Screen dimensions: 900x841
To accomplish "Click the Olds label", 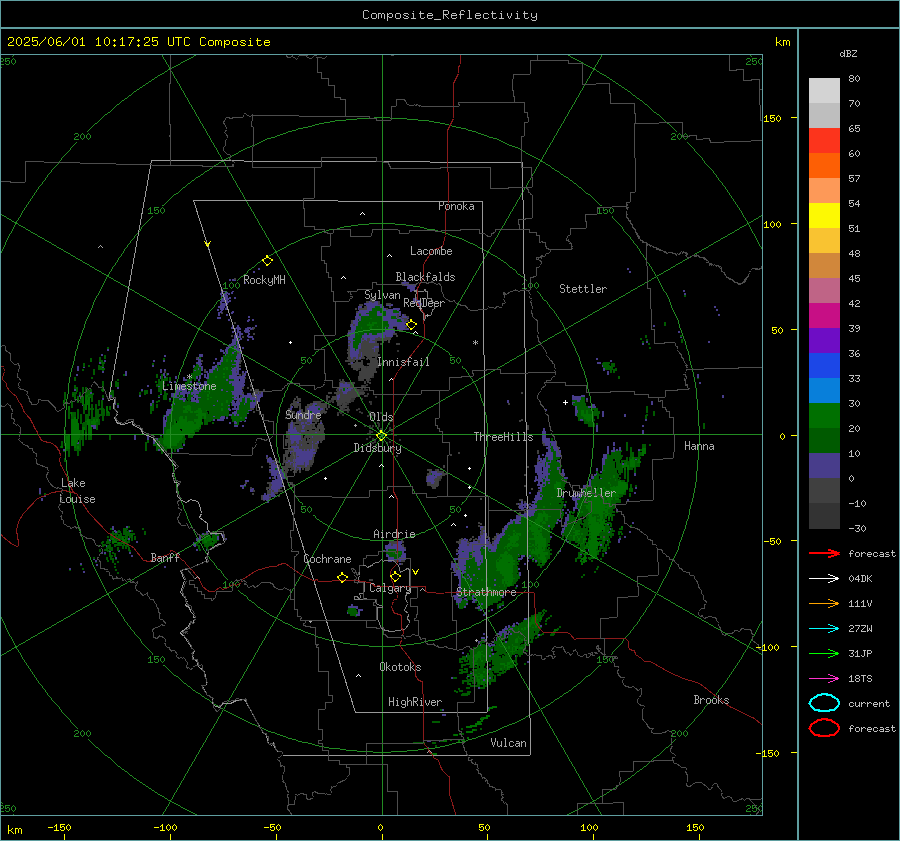I will (x=381, y=417).
